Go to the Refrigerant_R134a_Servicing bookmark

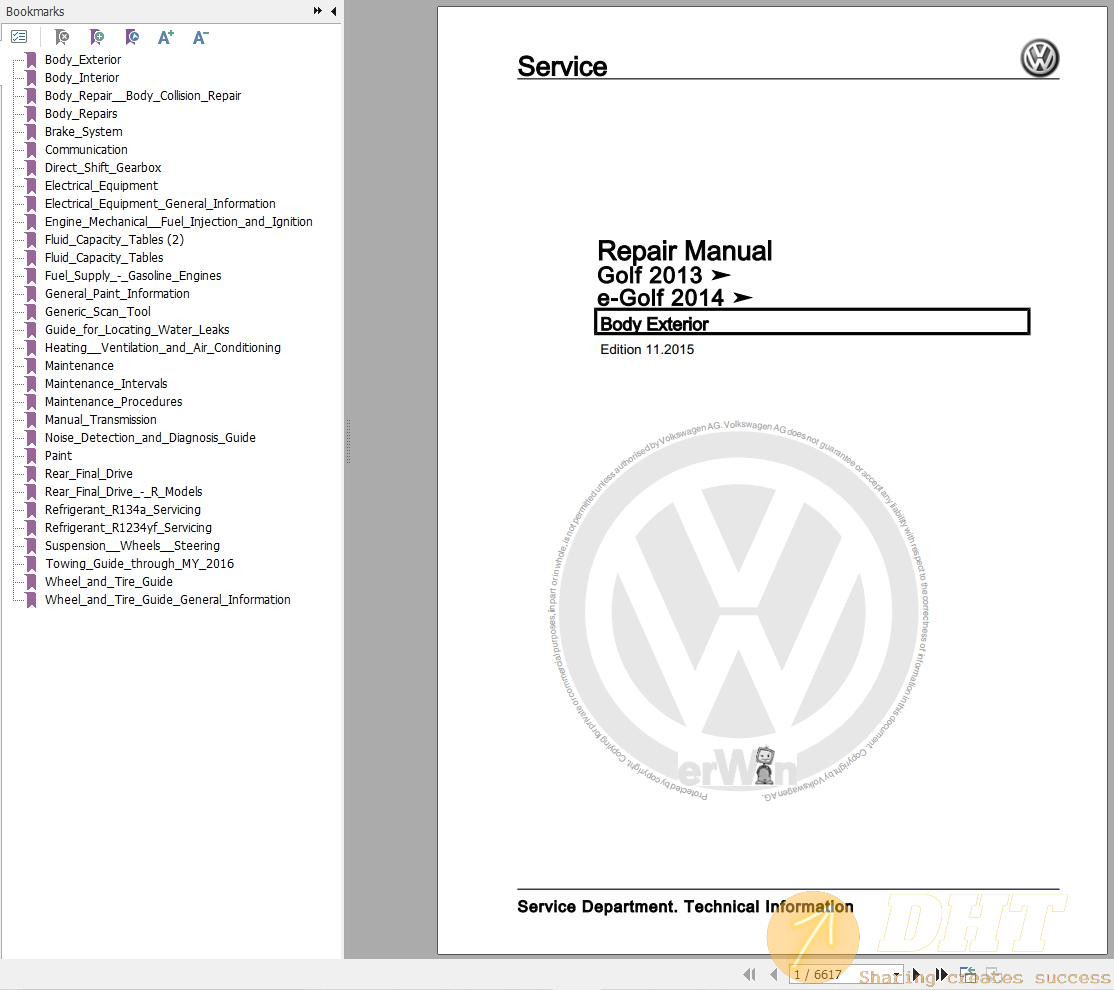(122, 510)
